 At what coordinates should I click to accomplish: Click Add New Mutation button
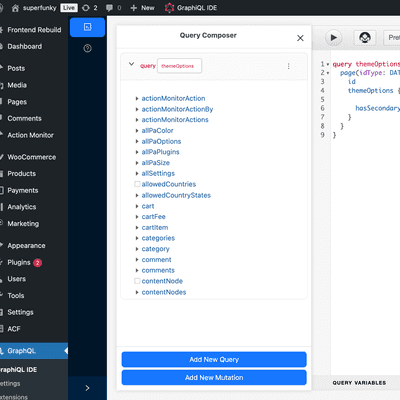tap(214, 377)
